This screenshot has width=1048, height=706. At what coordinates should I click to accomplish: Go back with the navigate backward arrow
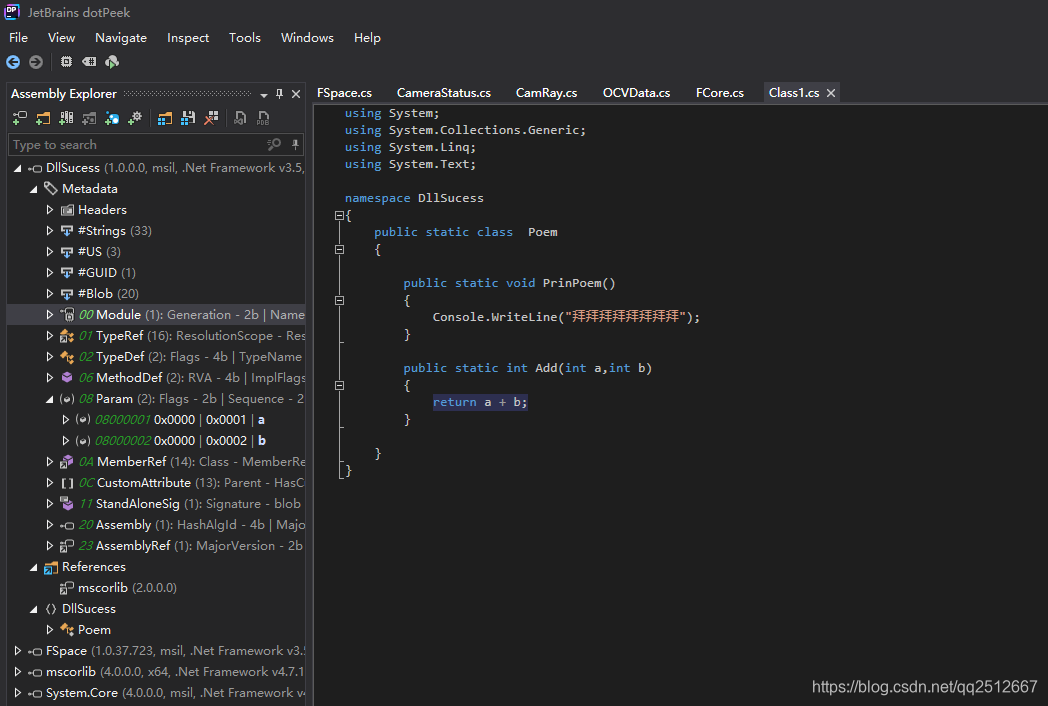[x=13, y=62]
